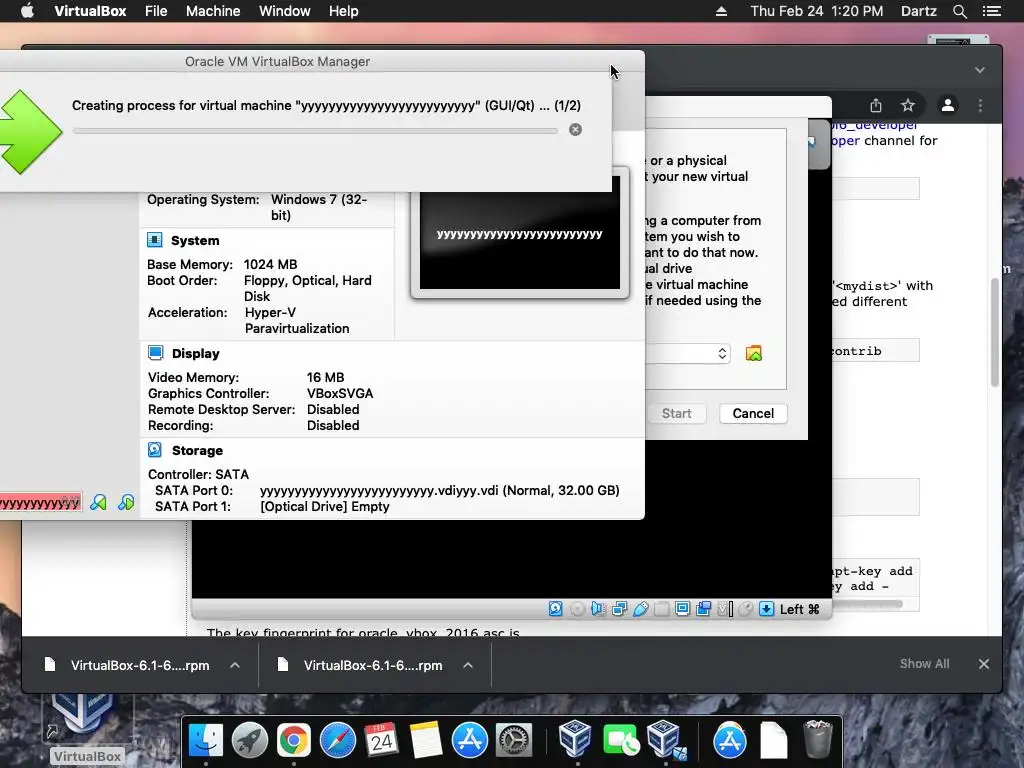The image size is (1024, 768).
Task: Click the blue down-arrow keyboard capture icon
Action: point(767,609)
